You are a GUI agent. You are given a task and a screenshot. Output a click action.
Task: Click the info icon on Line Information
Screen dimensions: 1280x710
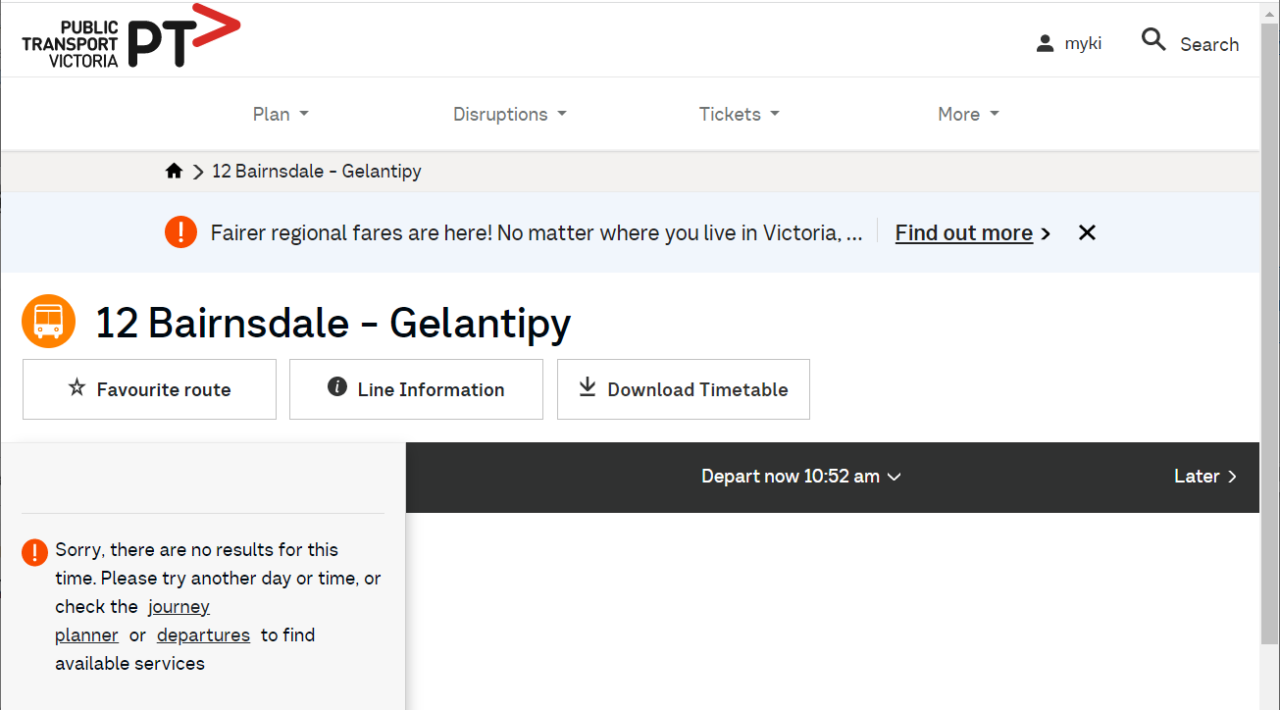coord(337,388)
